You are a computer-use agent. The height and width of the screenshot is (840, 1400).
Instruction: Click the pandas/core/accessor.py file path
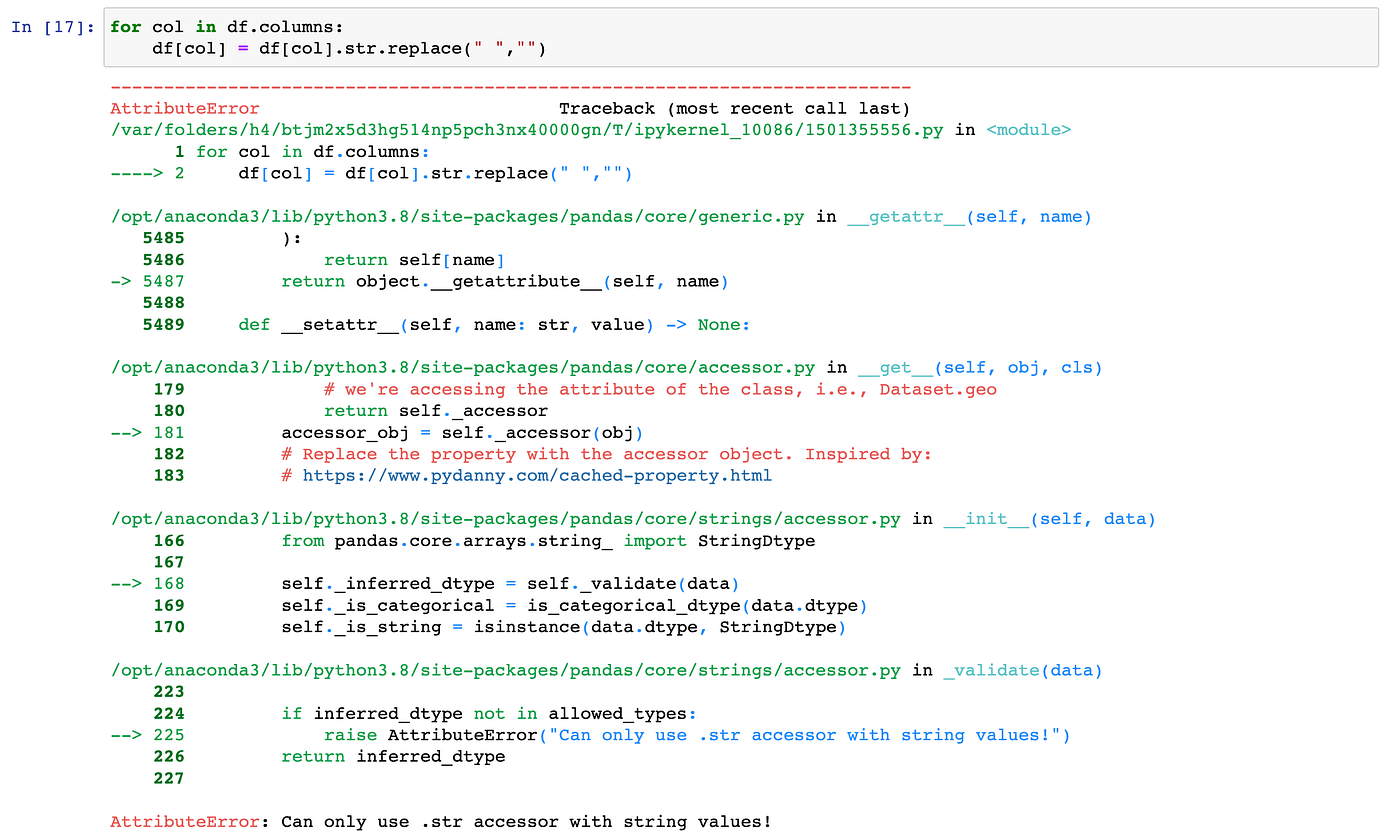pyautogui.click(x=462, y=368)
